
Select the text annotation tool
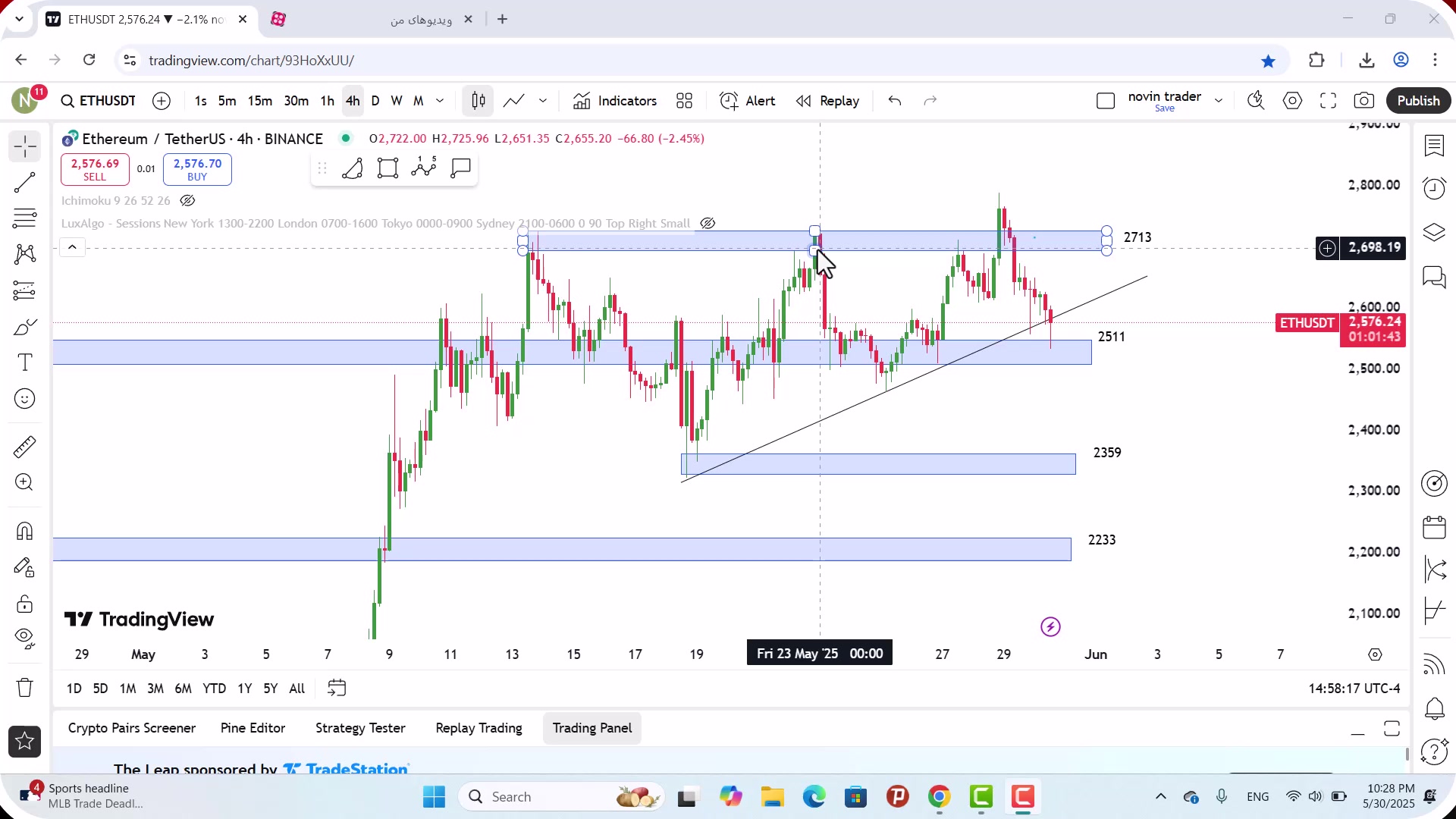coord(25,362)
